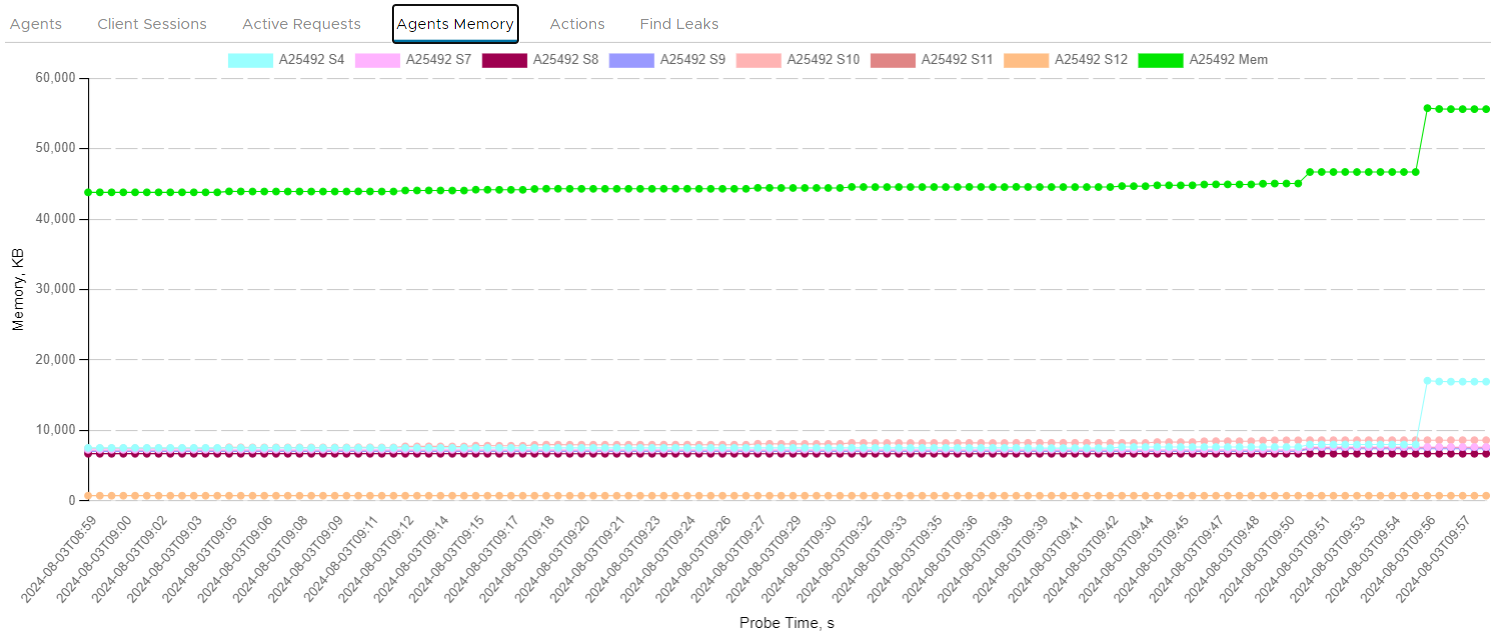Switch to the Find Leaks tab
The image size is (1500, 636).
pos(679,24)
